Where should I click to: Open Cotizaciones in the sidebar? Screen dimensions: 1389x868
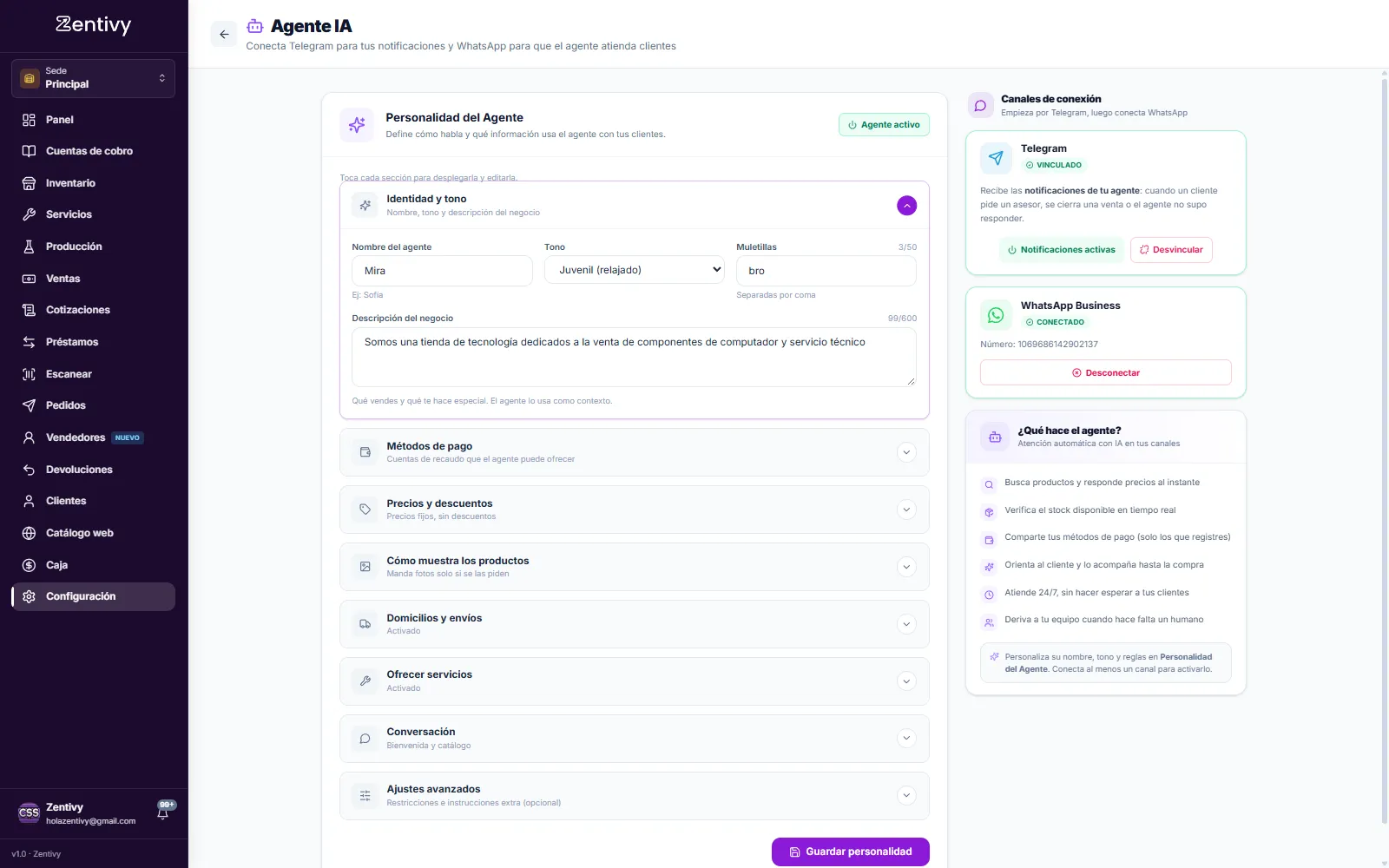[x=93, y=310]
